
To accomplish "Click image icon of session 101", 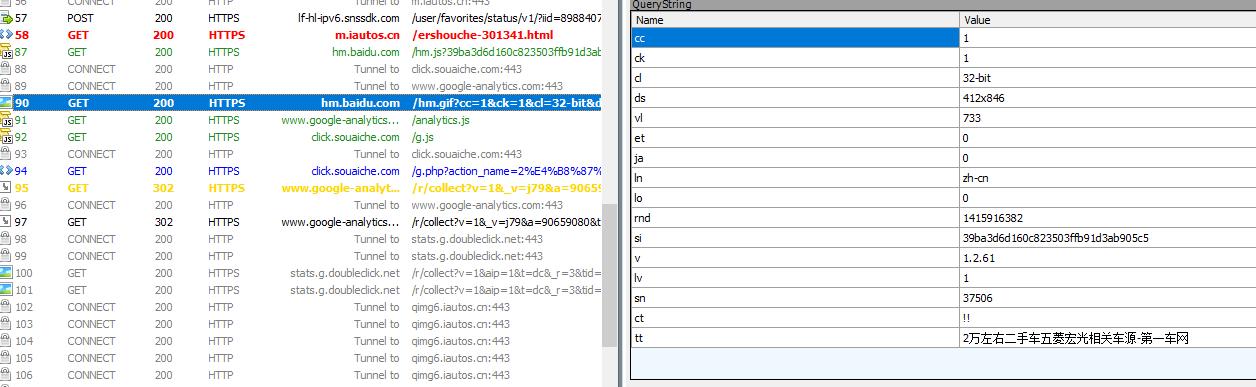I will click(x=7, y=290).
